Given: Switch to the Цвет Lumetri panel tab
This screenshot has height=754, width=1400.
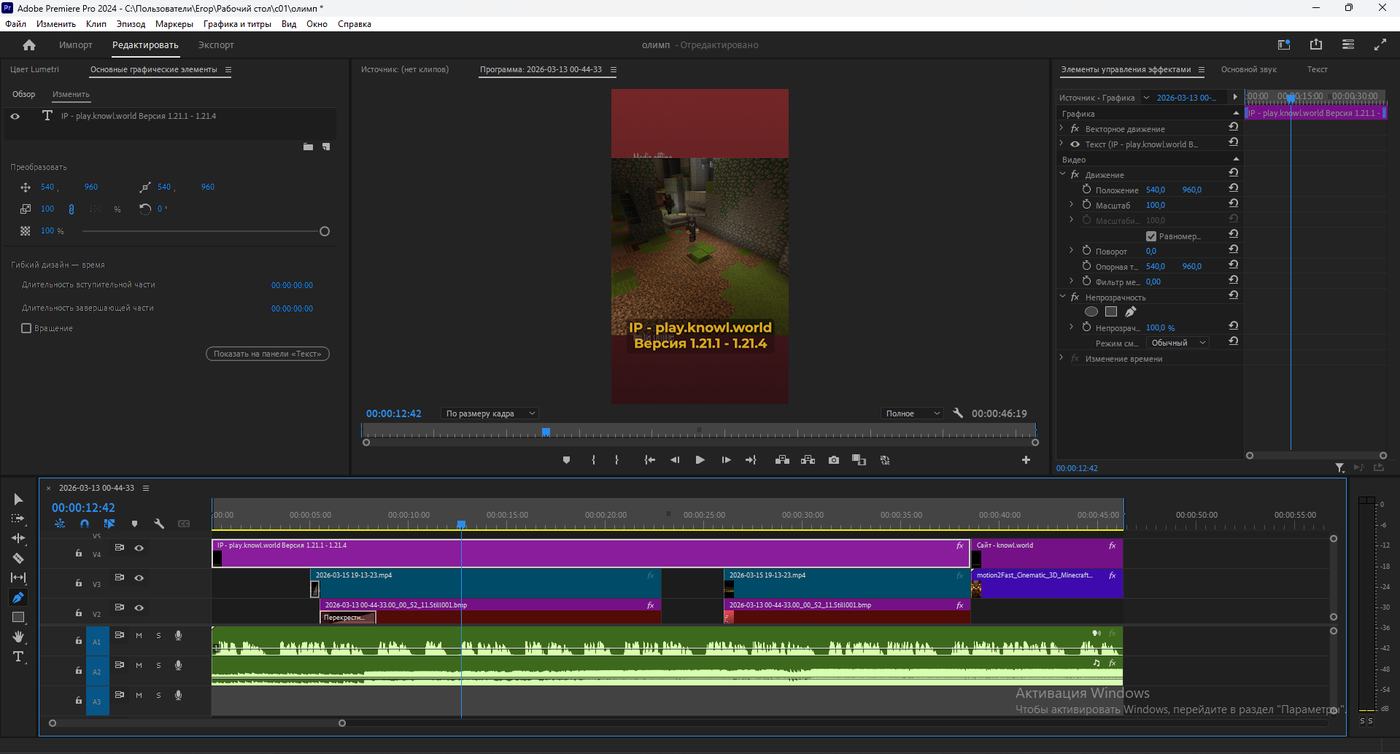Looking at the screenshot, I should pyautogui.click(x=35, y=69).
